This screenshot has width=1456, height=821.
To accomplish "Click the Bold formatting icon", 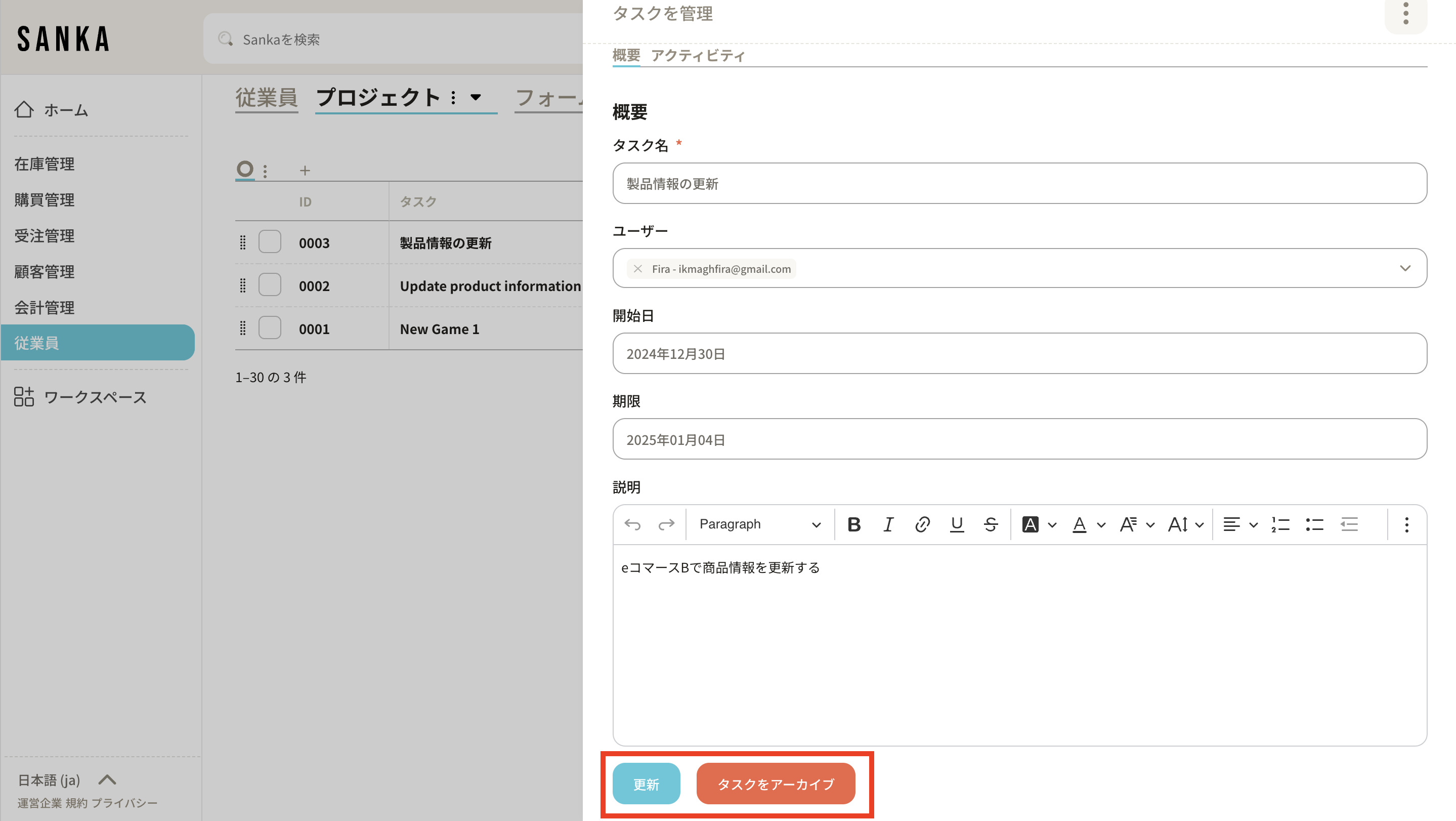I will [x=854, y=525].
